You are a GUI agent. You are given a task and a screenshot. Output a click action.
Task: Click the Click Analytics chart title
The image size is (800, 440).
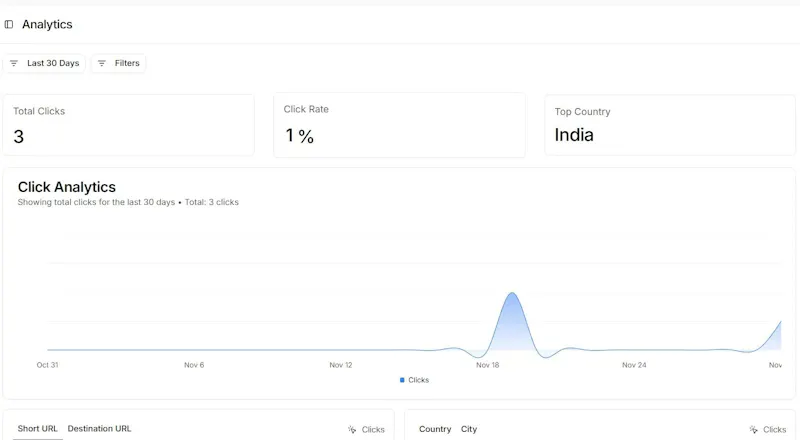67,187
